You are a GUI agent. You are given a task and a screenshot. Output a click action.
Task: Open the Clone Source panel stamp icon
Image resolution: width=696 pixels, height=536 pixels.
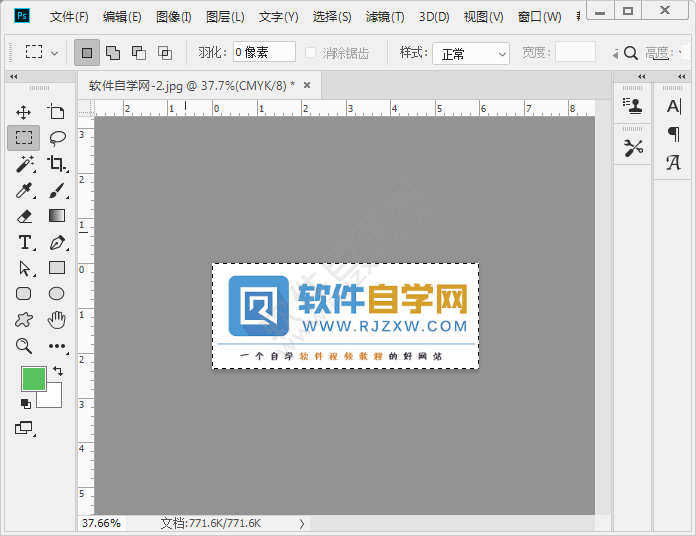point(633,106)
